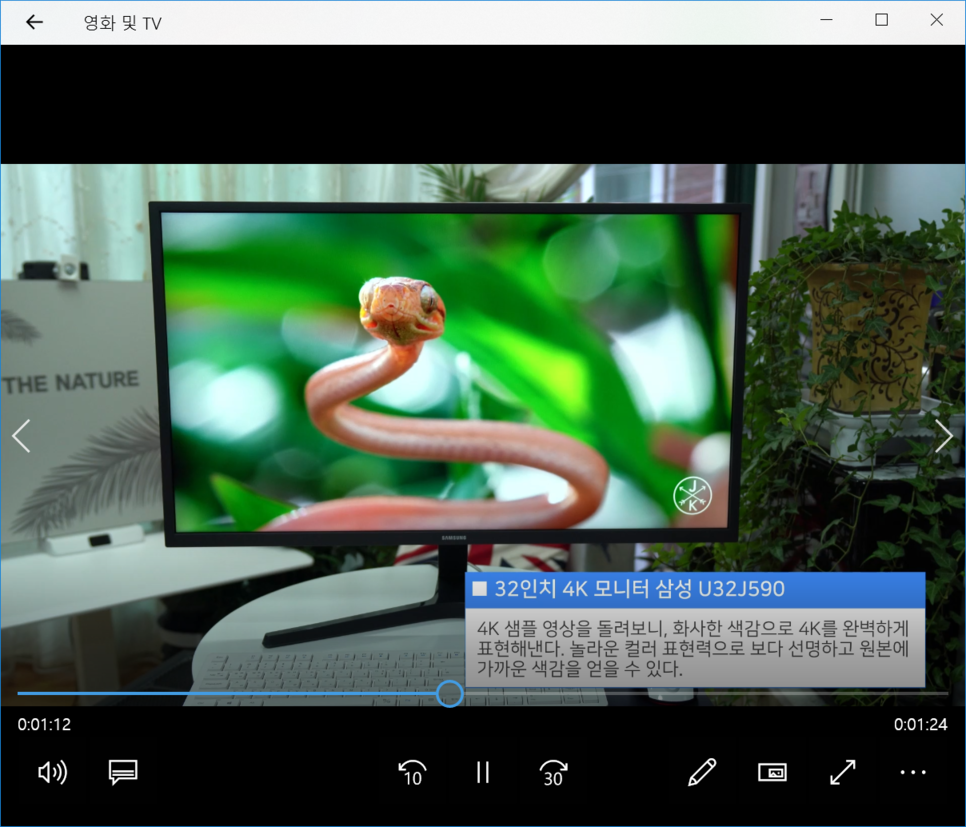Open more options ellipsis menu
966x827 pixels.
coord(913,772)
